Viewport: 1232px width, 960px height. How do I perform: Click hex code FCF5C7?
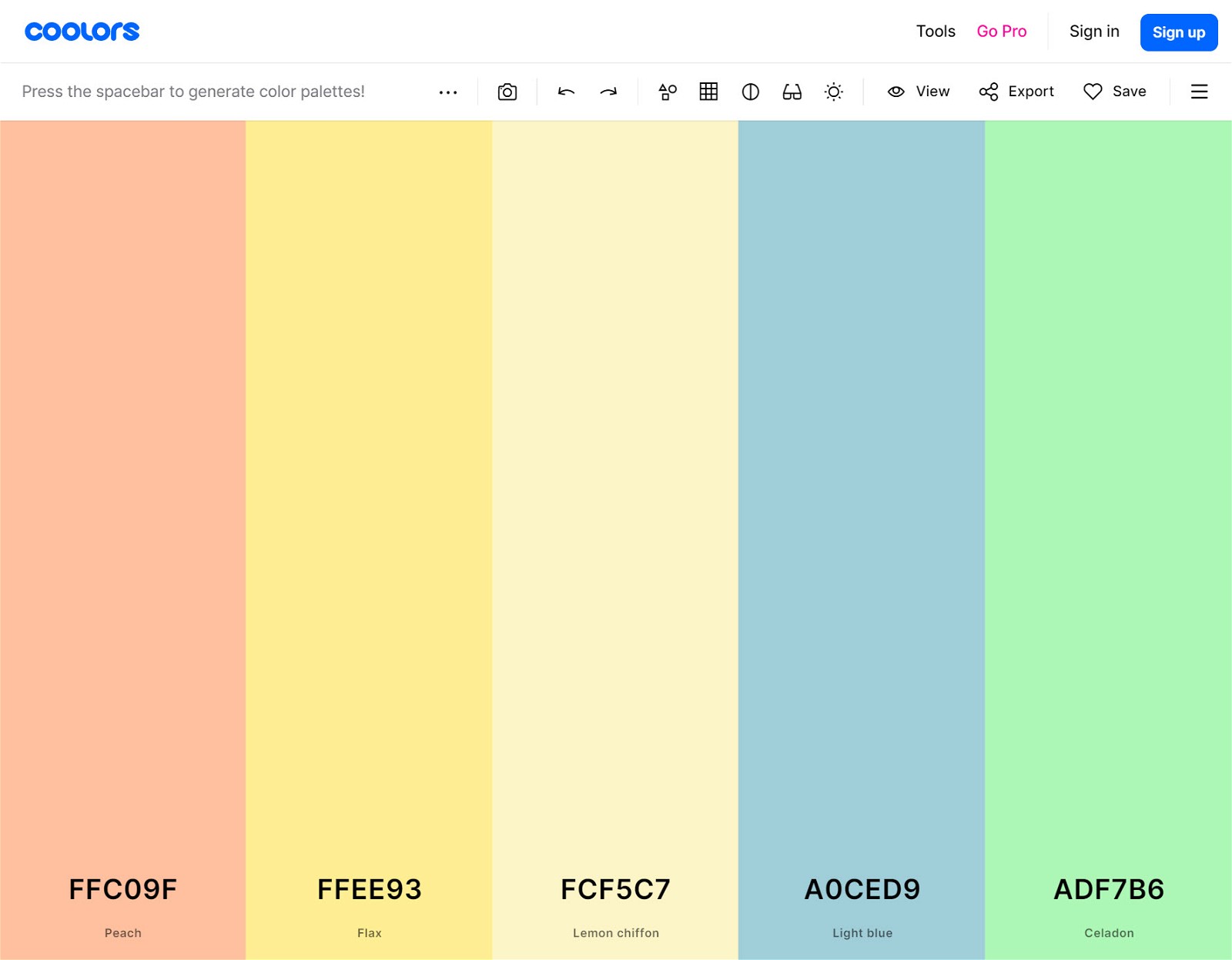pyautogui.click(x=616, y=889)
